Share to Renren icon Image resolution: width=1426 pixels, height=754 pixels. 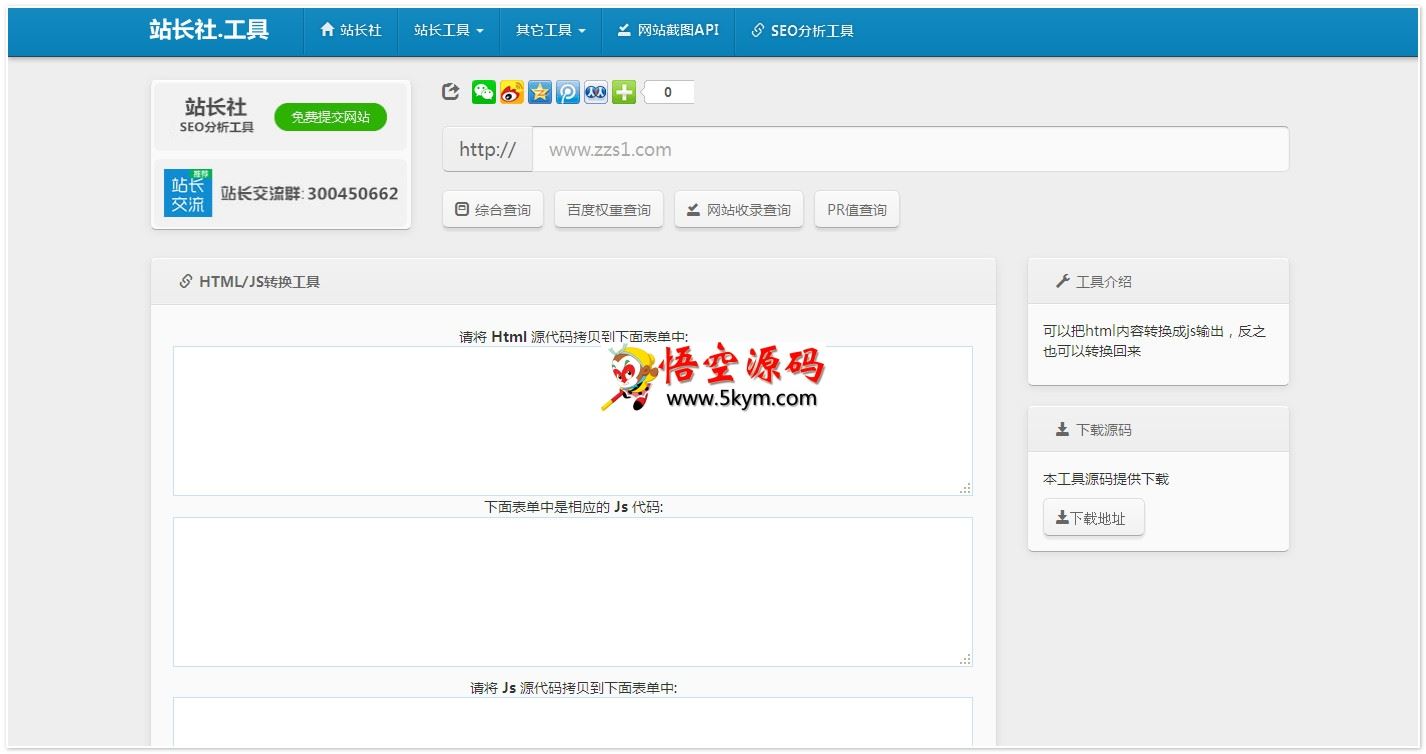pos(596,92)
